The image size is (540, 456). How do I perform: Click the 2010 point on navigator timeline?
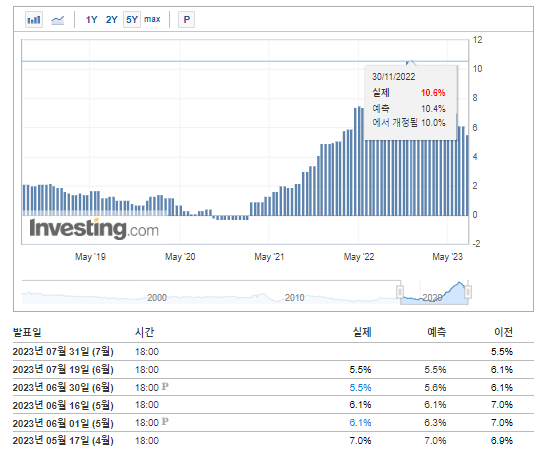coord(294,298)
